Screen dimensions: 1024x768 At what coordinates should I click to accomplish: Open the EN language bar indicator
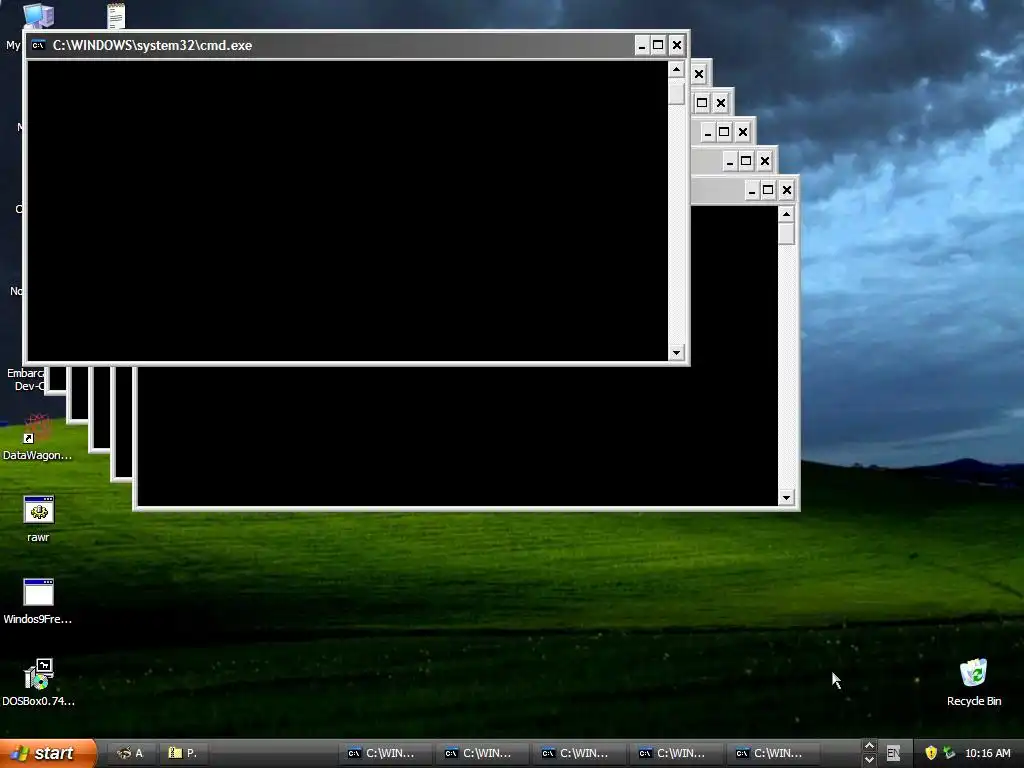tap(893, 754)
